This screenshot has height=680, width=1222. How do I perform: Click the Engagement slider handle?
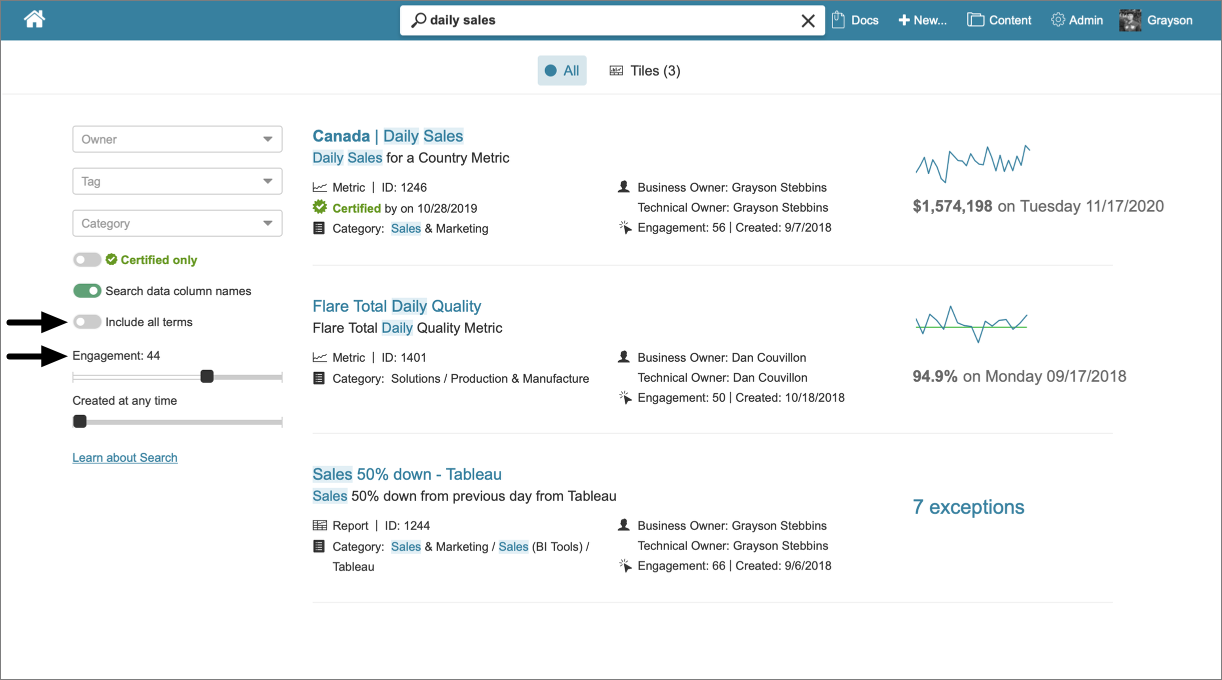coord(207,377)
